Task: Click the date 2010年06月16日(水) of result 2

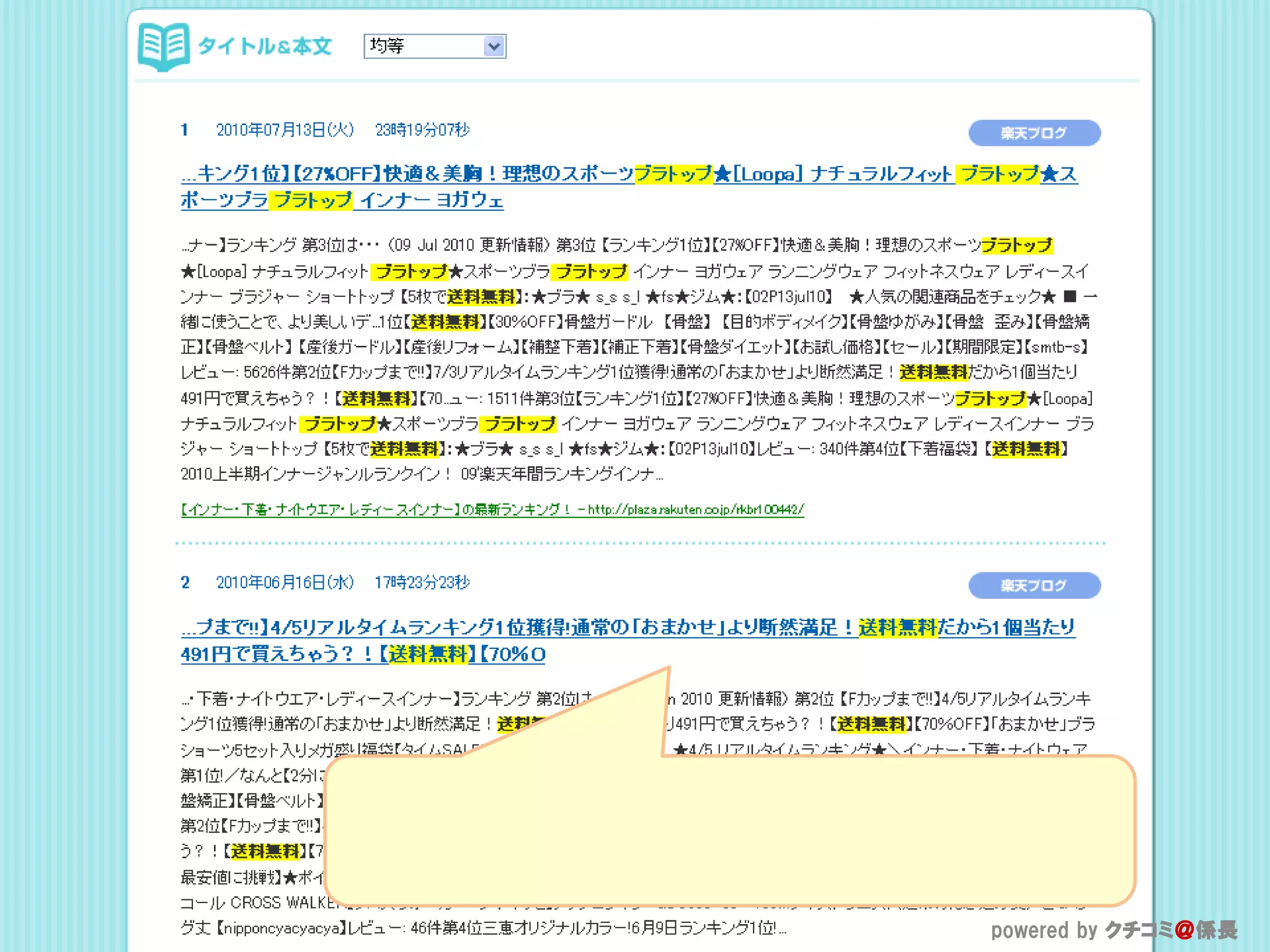Action: (x=285, y=583)
